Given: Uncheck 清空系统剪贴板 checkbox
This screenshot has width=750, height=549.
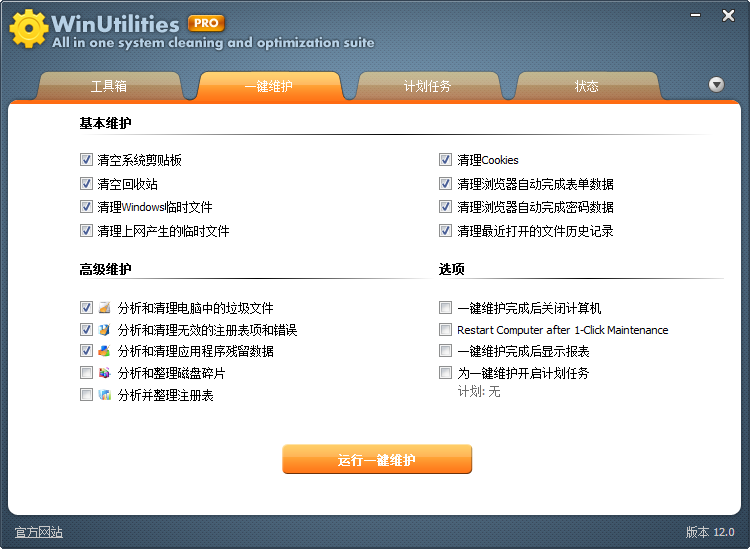Looking at the screenshot, I should [x=86, y=160].
